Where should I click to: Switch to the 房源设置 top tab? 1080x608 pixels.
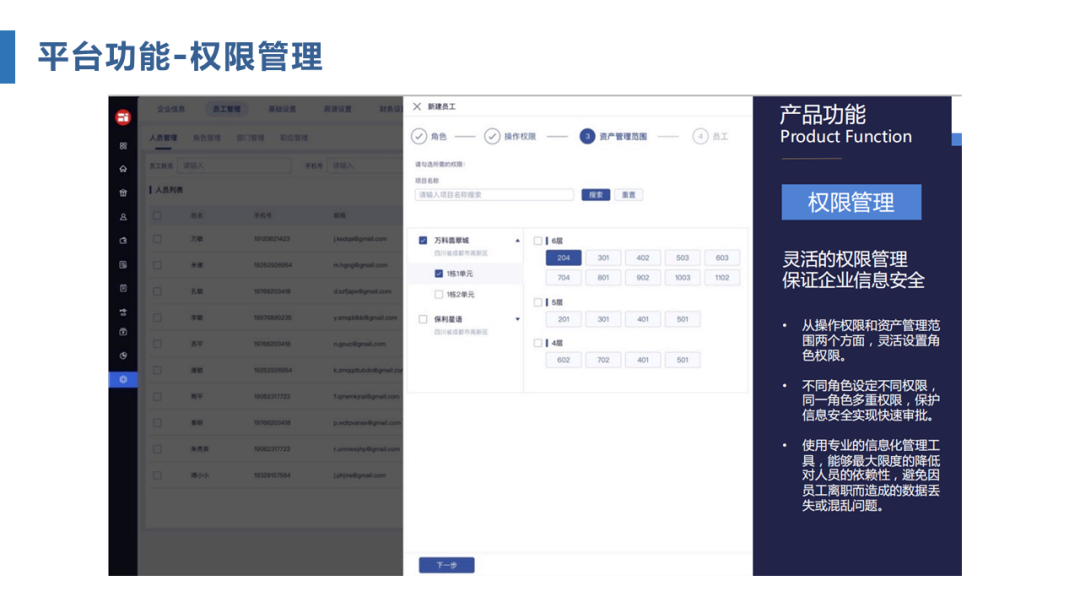pyautogui.click(x=338, y=109)
